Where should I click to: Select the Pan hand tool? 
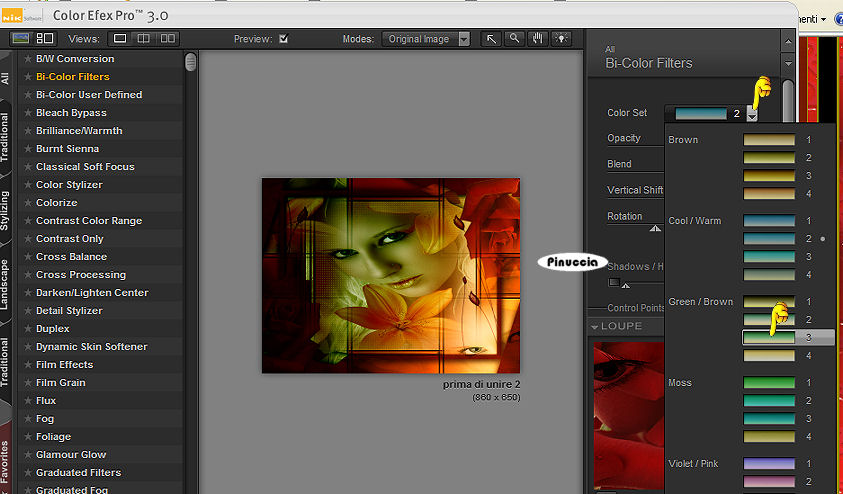538,39
